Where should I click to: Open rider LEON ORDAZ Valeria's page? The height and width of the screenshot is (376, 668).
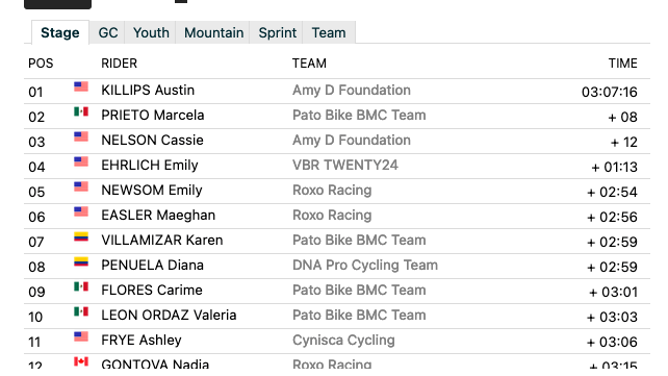[169, 315]
